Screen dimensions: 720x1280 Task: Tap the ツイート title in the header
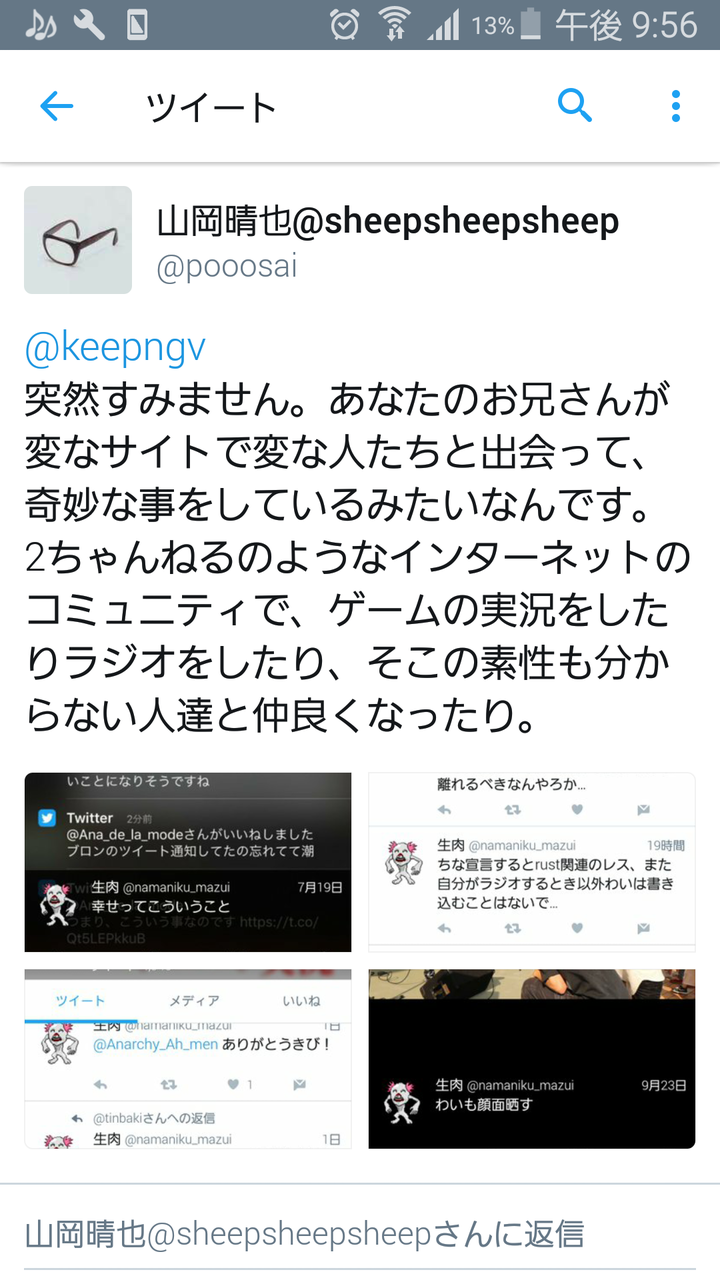[x=211, y=107]
